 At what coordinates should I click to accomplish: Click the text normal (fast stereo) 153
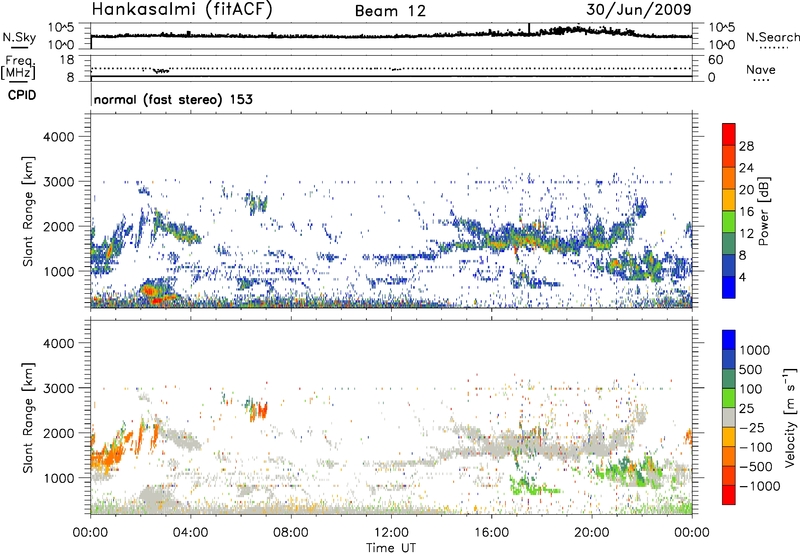pyautogui.click(x=173, y=99)
